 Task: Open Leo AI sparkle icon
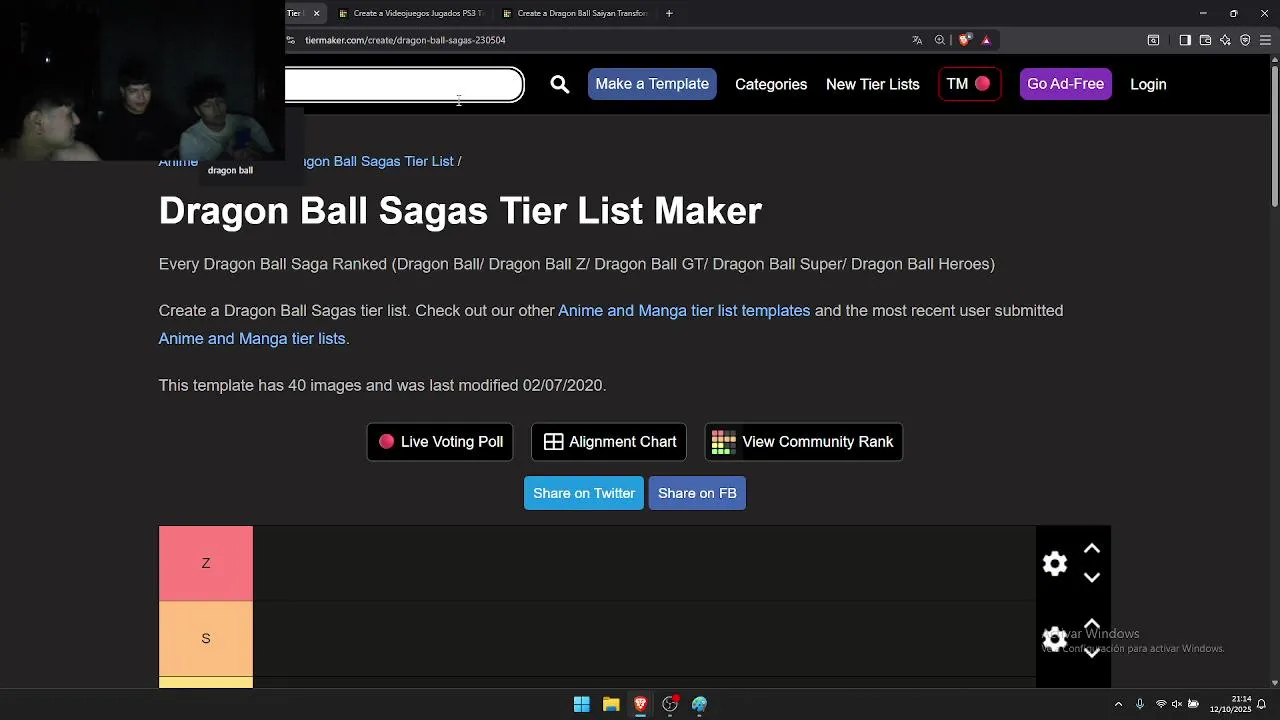[x=1225, y=40]
